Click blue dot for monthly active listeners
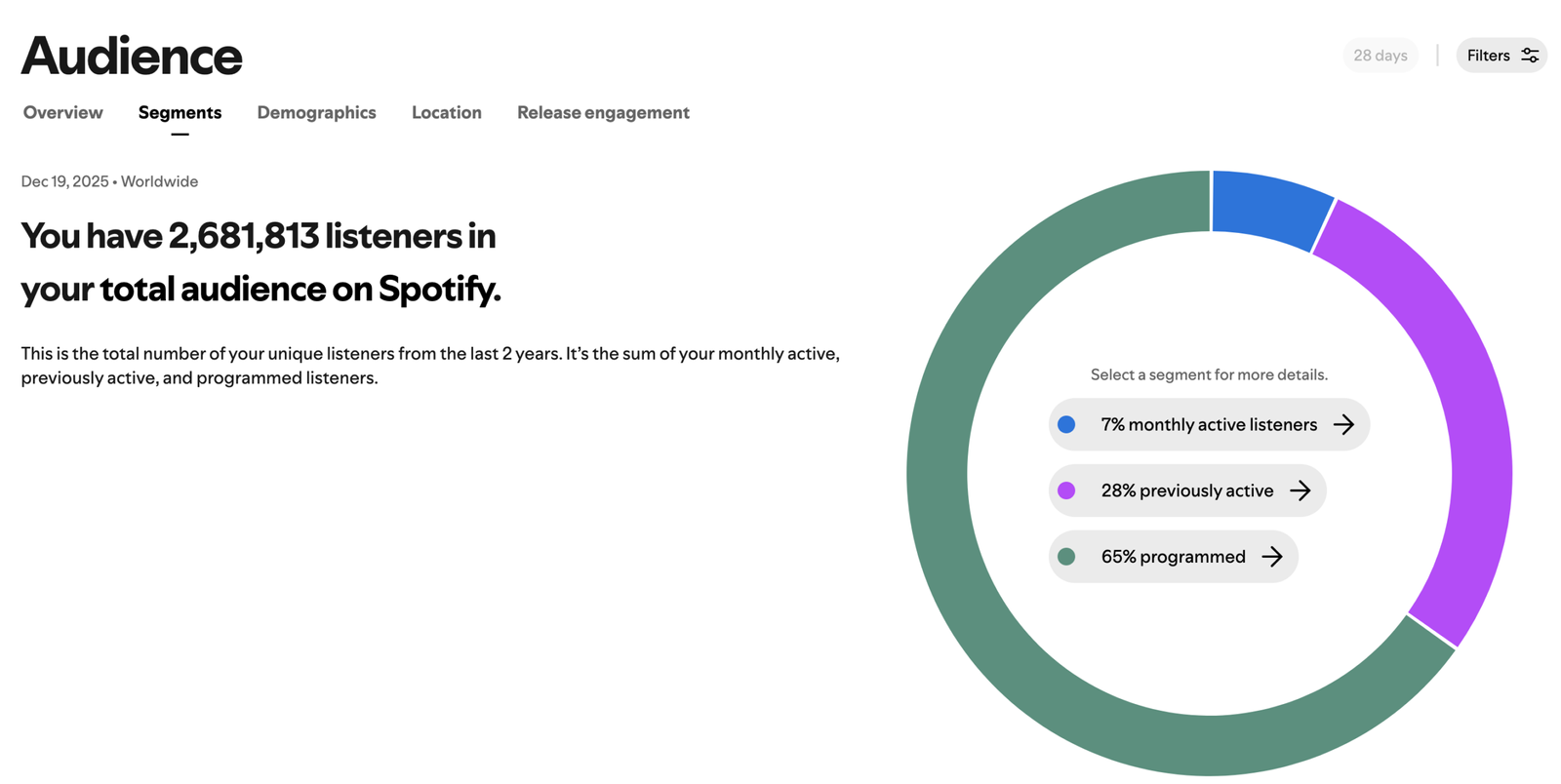 point(1066,424)
